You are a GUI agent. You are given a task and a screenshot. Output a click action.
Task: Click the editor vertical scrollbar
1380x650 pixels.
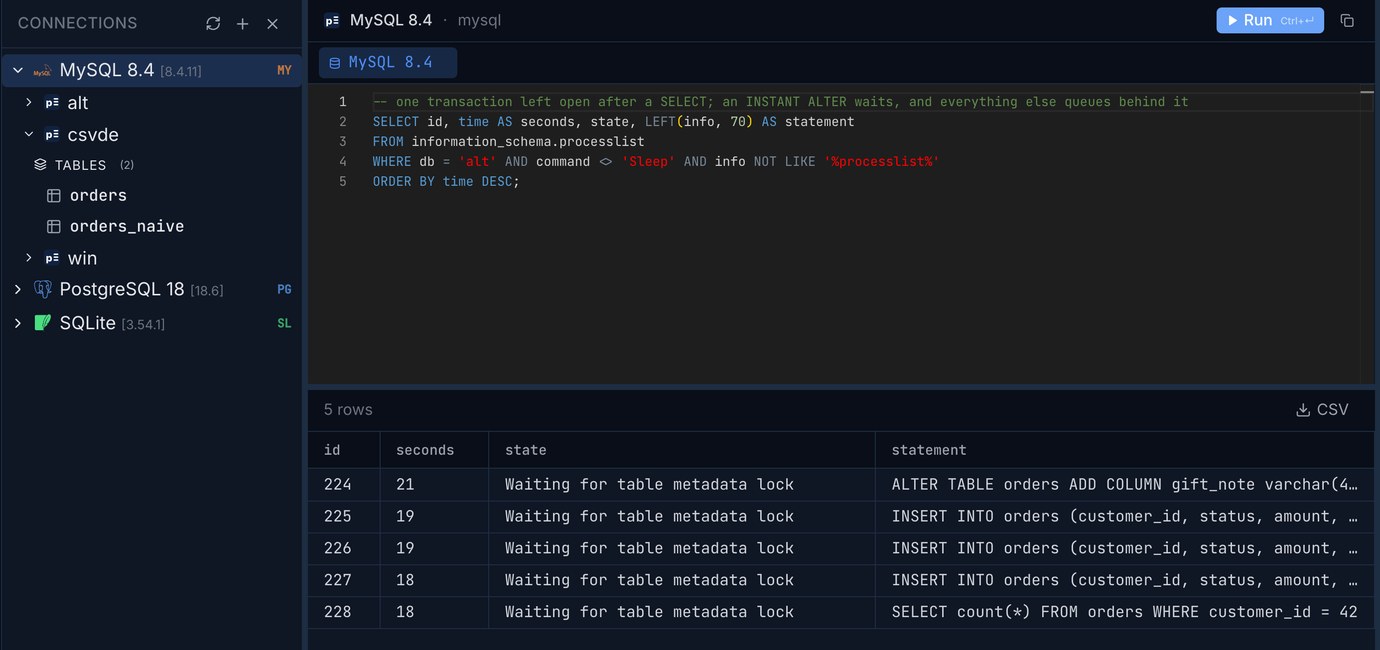tap(1367, 234)
